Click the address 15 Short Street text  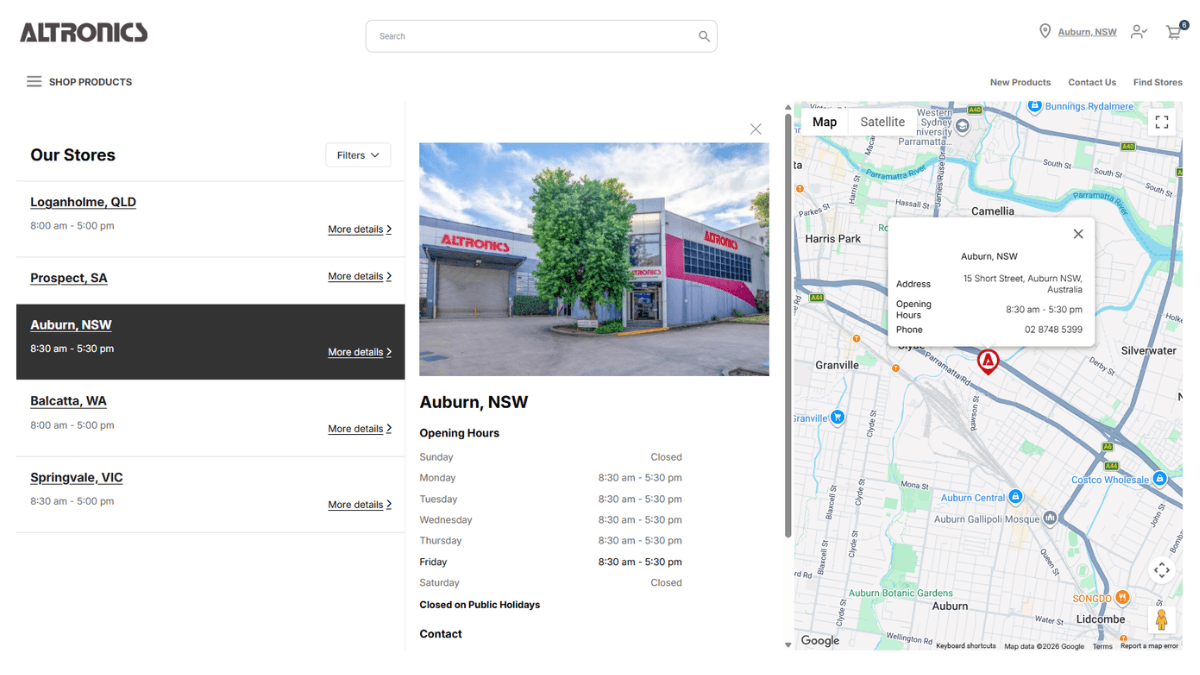tap(1022, 283)
